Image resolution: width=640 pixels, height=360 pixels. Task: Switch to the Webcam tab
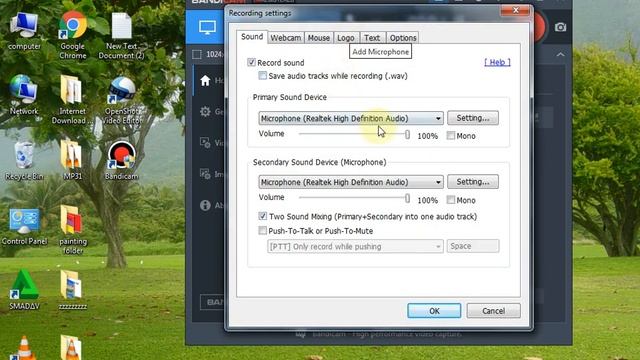click(x=286, y=38)
